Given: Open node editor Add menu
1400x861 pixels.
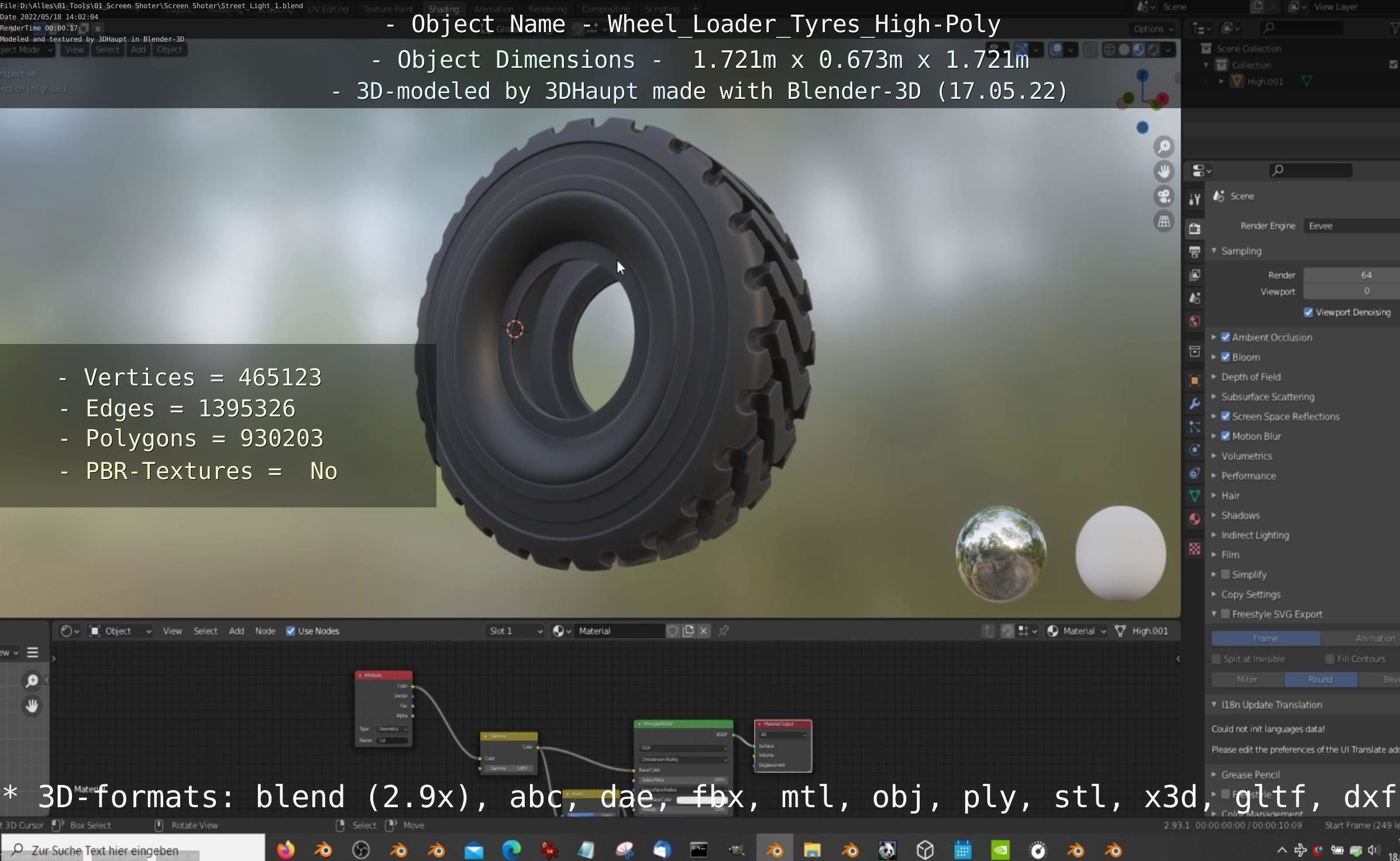Looking at the screenshot, I should point(236,631).
